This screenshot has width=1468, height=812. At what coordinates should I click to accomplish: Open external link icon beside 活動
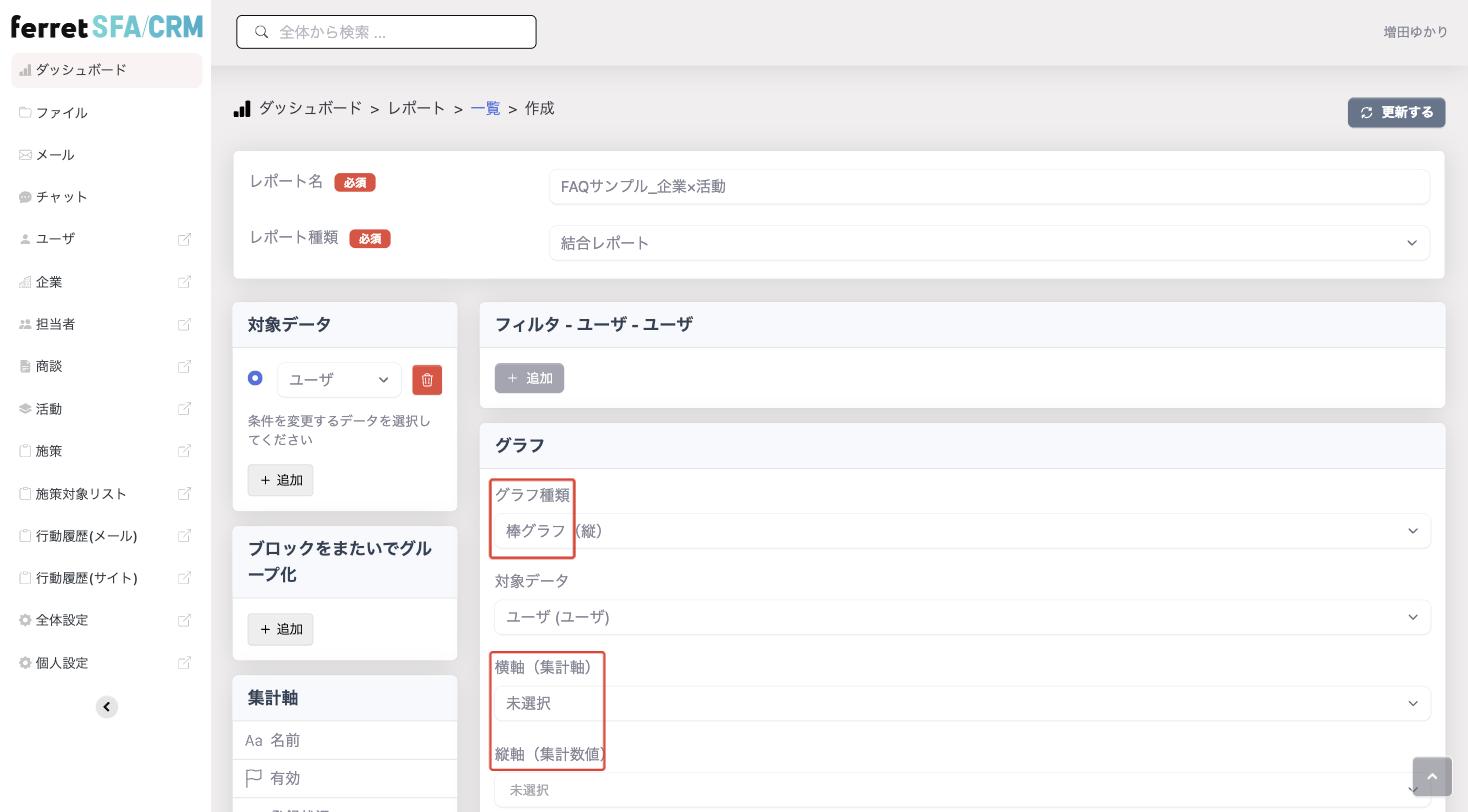pyautogui.click(x=184, y=408)
